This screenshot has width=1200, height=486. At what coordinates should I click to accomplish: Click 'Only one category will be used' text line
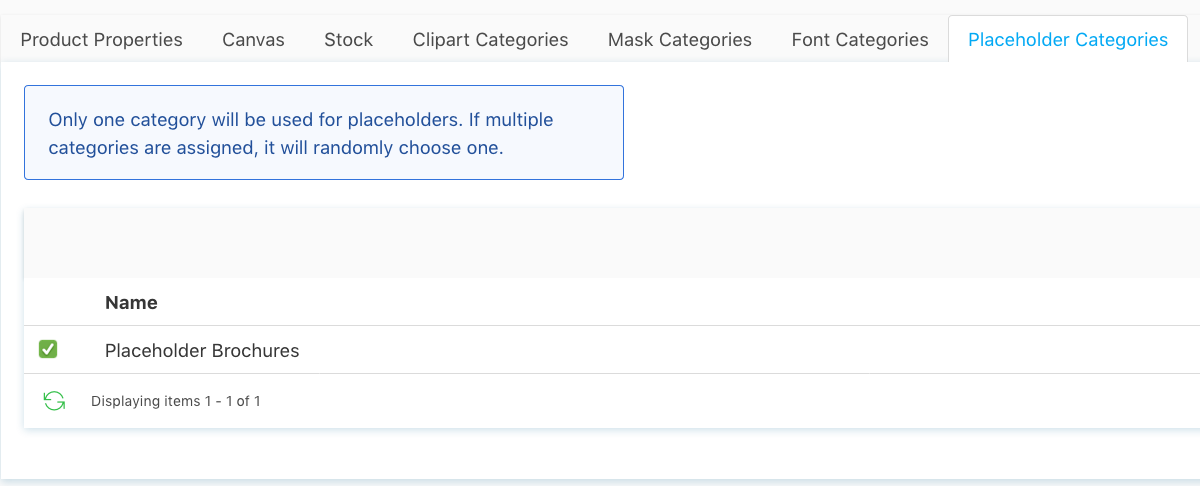301,120
